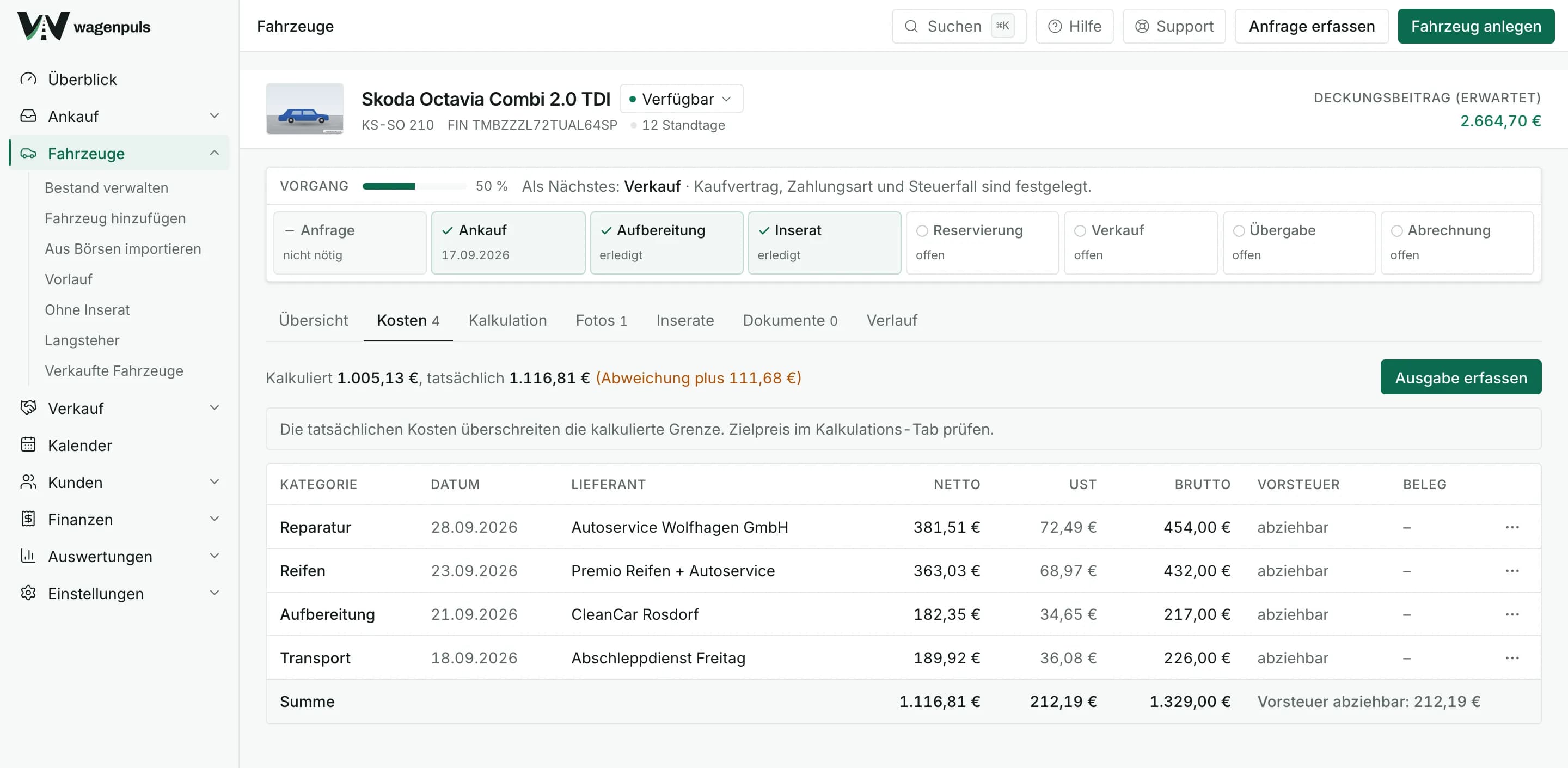The height and width of the screenshot is (768, 1568).
Task: Open the Überblick dashboard icon
Action: click(28, 79)
